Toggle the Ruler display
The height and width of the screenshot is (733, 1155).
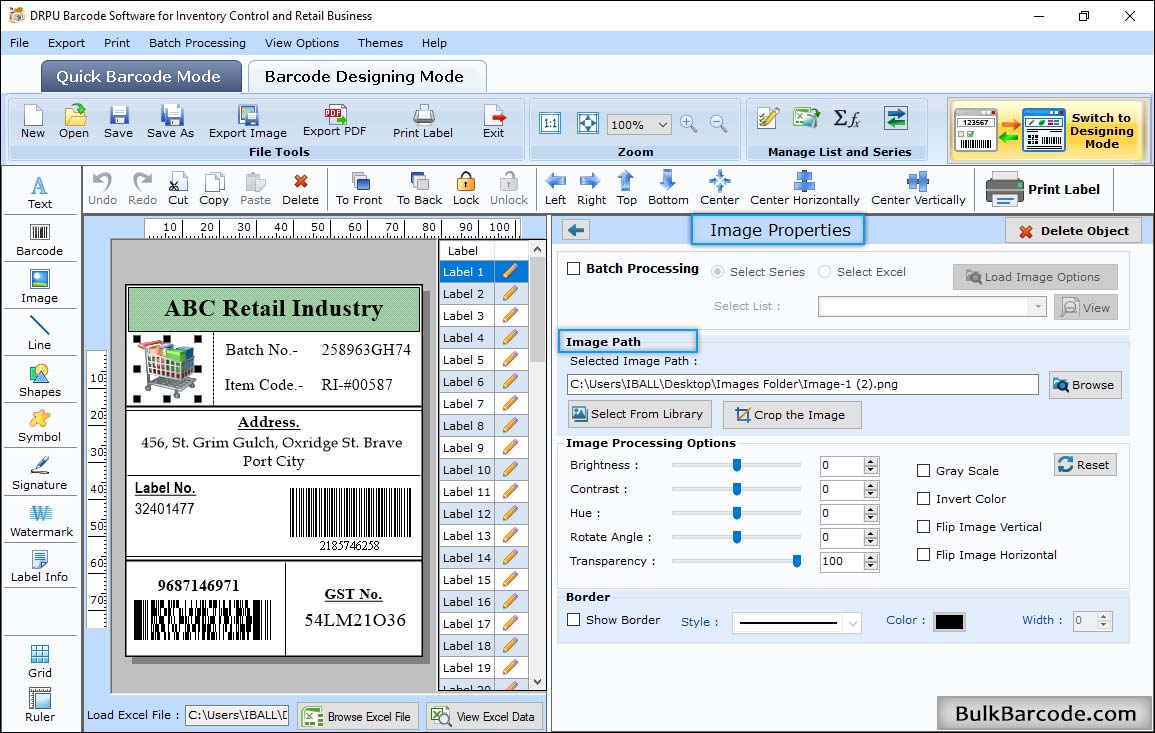(40, 705)
